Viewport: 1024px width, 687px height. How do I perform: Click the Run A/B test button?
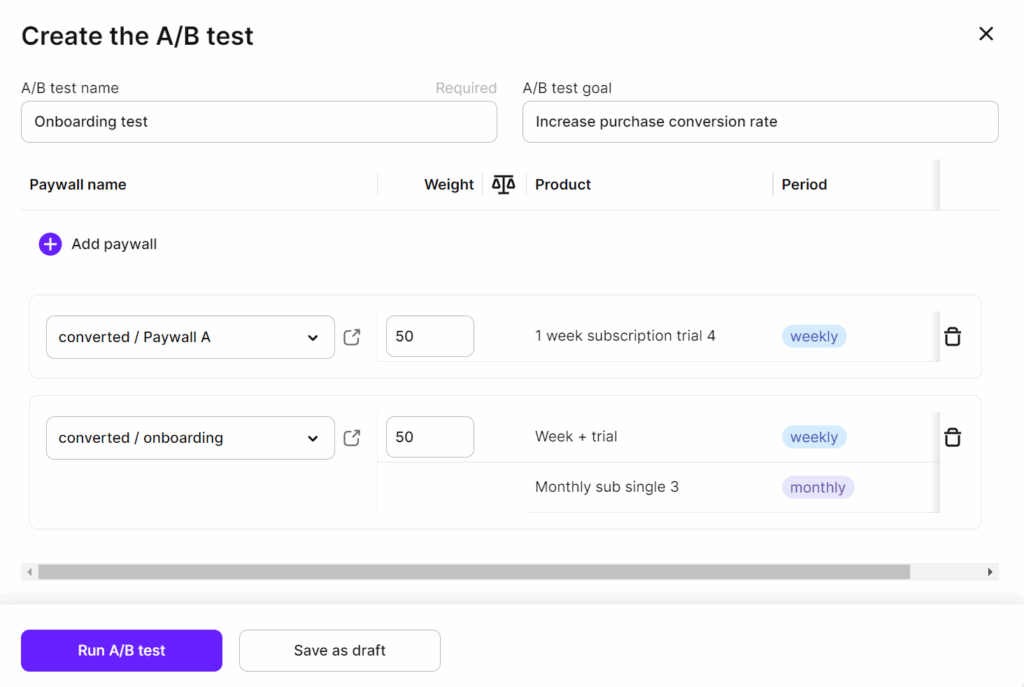coord(121,650)
